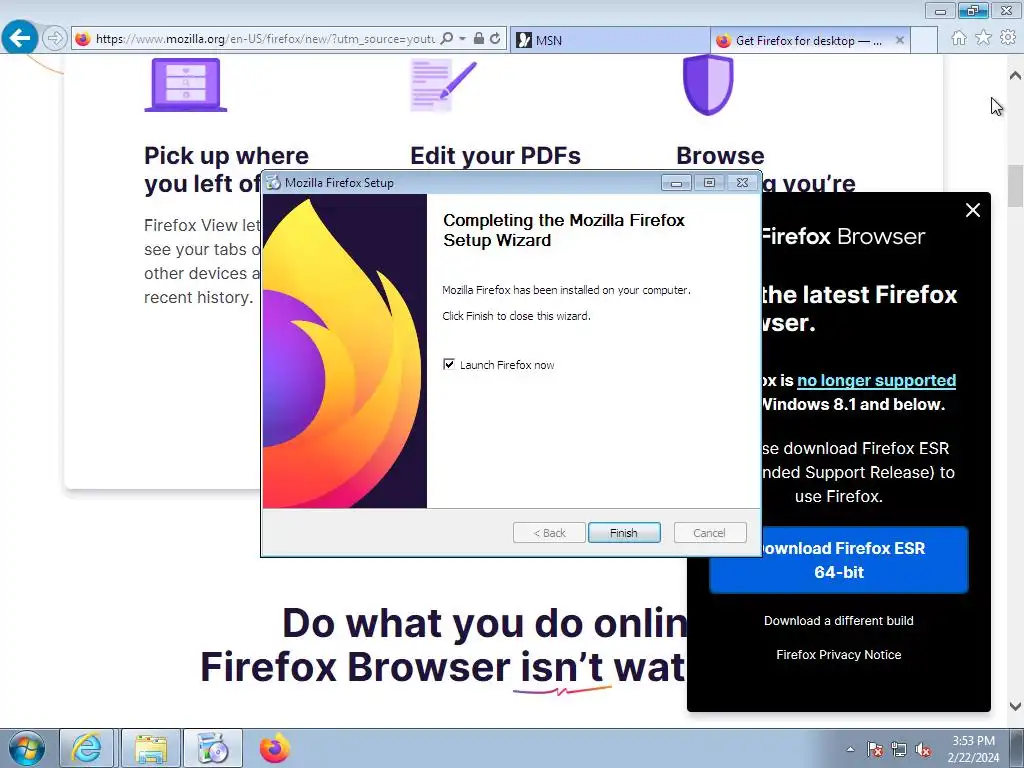This screenshot has height=768, width=1024.
Task: Click the Download a different build link
Action: 839,620
